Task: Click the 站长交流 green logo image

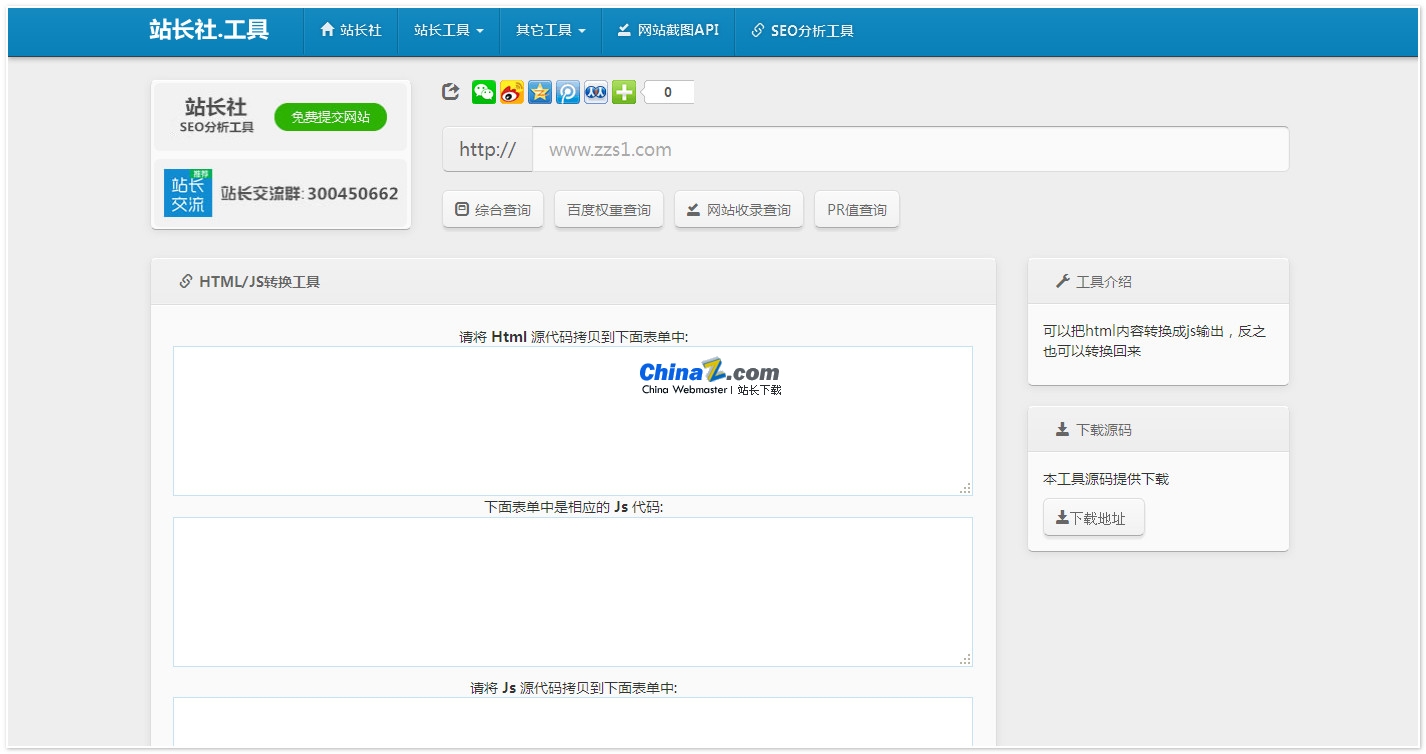Action: (188, 193)
